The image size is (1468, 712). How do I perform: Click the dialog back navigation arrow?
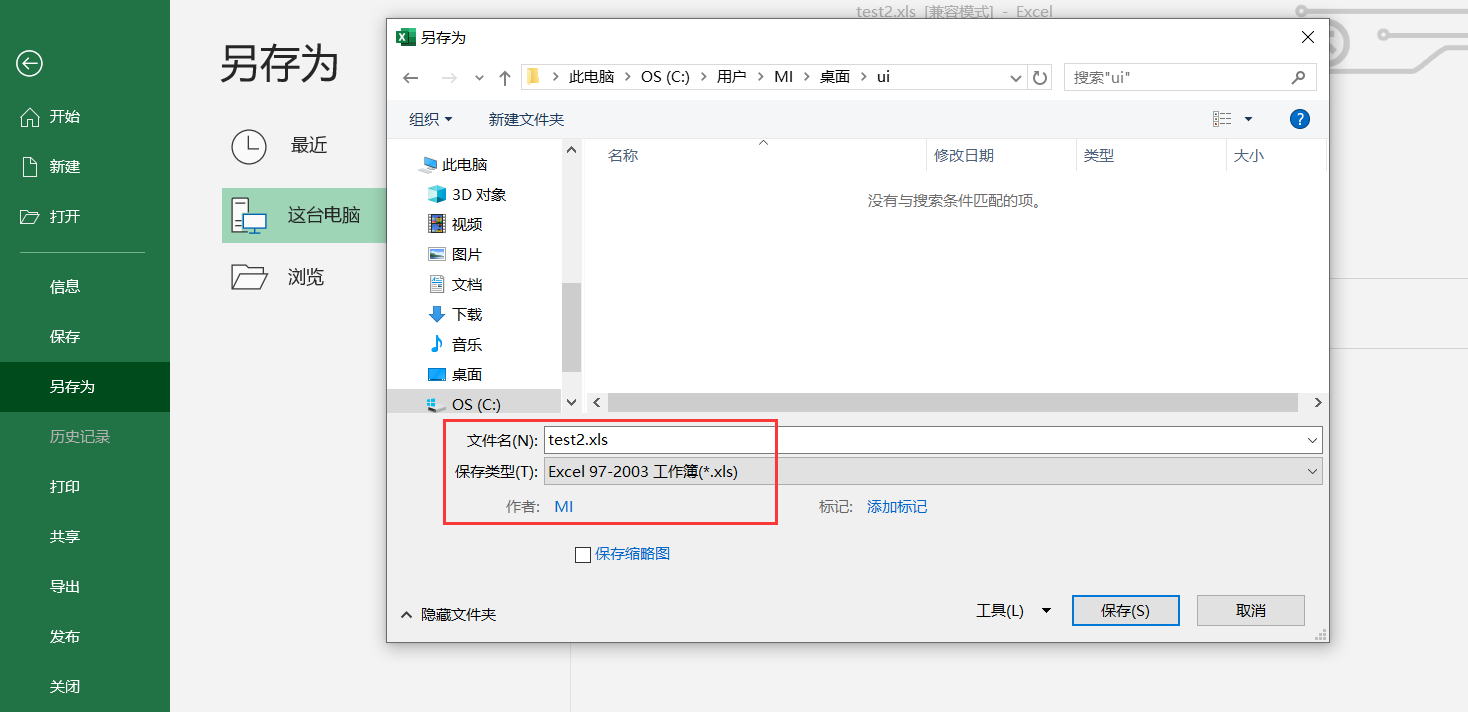[410, 77]
